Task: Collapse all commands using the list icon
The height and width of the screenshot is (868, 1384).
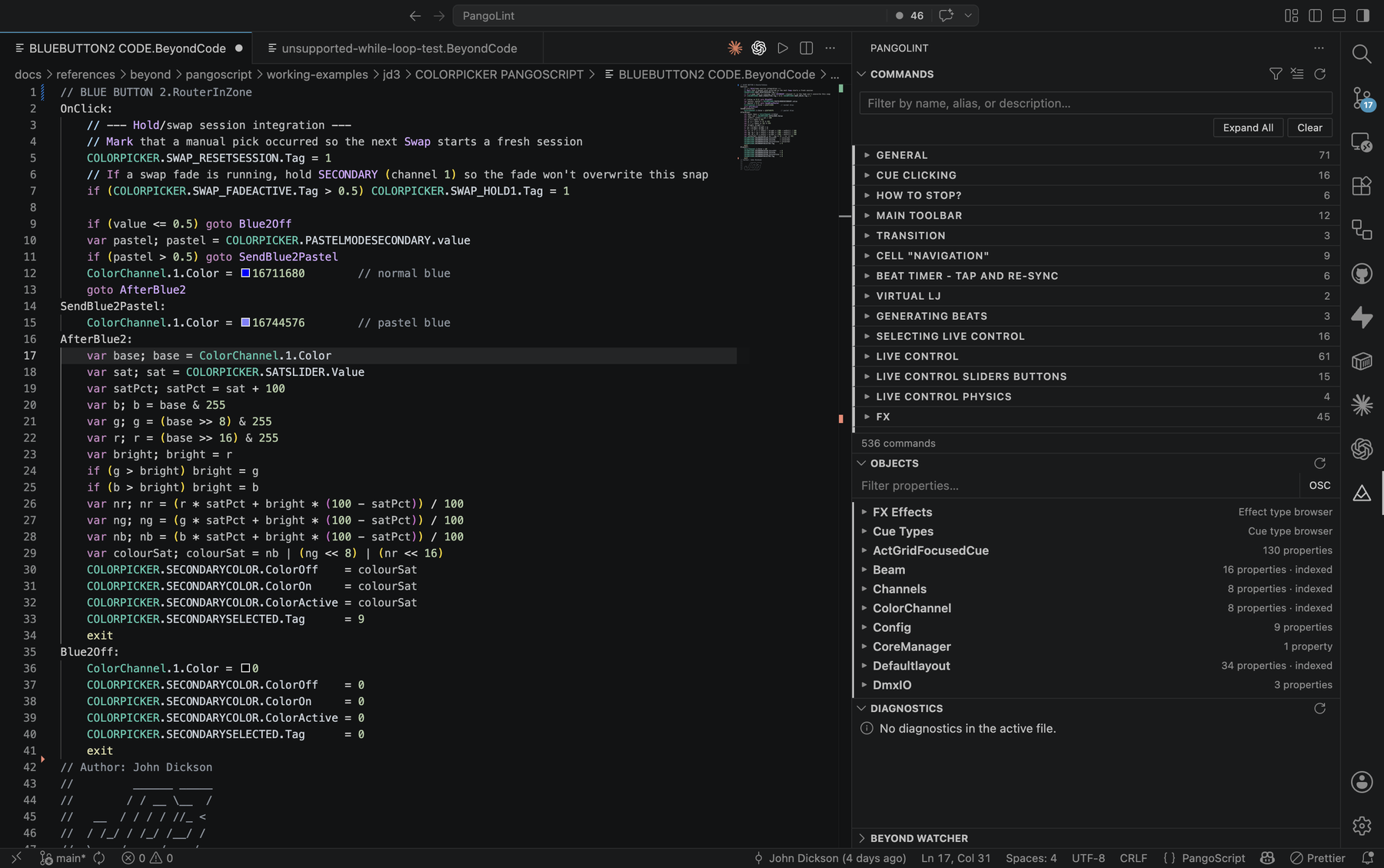Action: click(1298, 74)
